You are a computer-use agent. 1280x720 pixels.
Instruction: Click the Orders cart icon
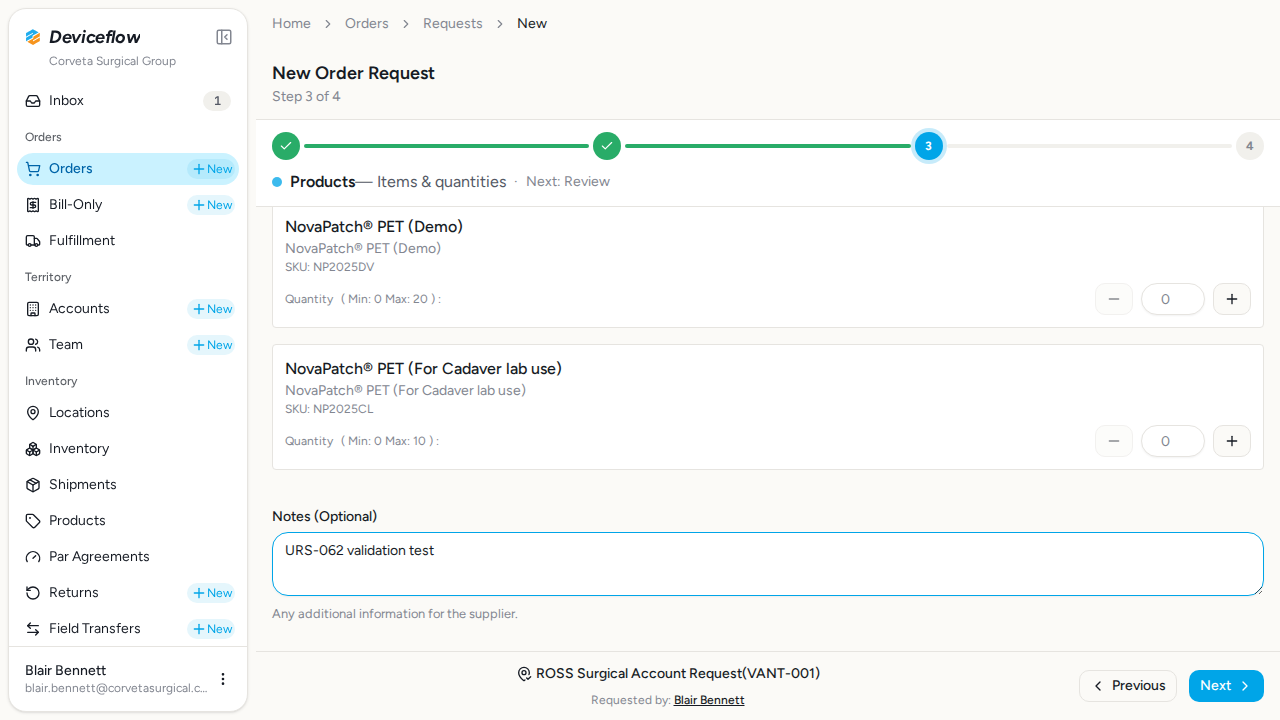point(33,169)
